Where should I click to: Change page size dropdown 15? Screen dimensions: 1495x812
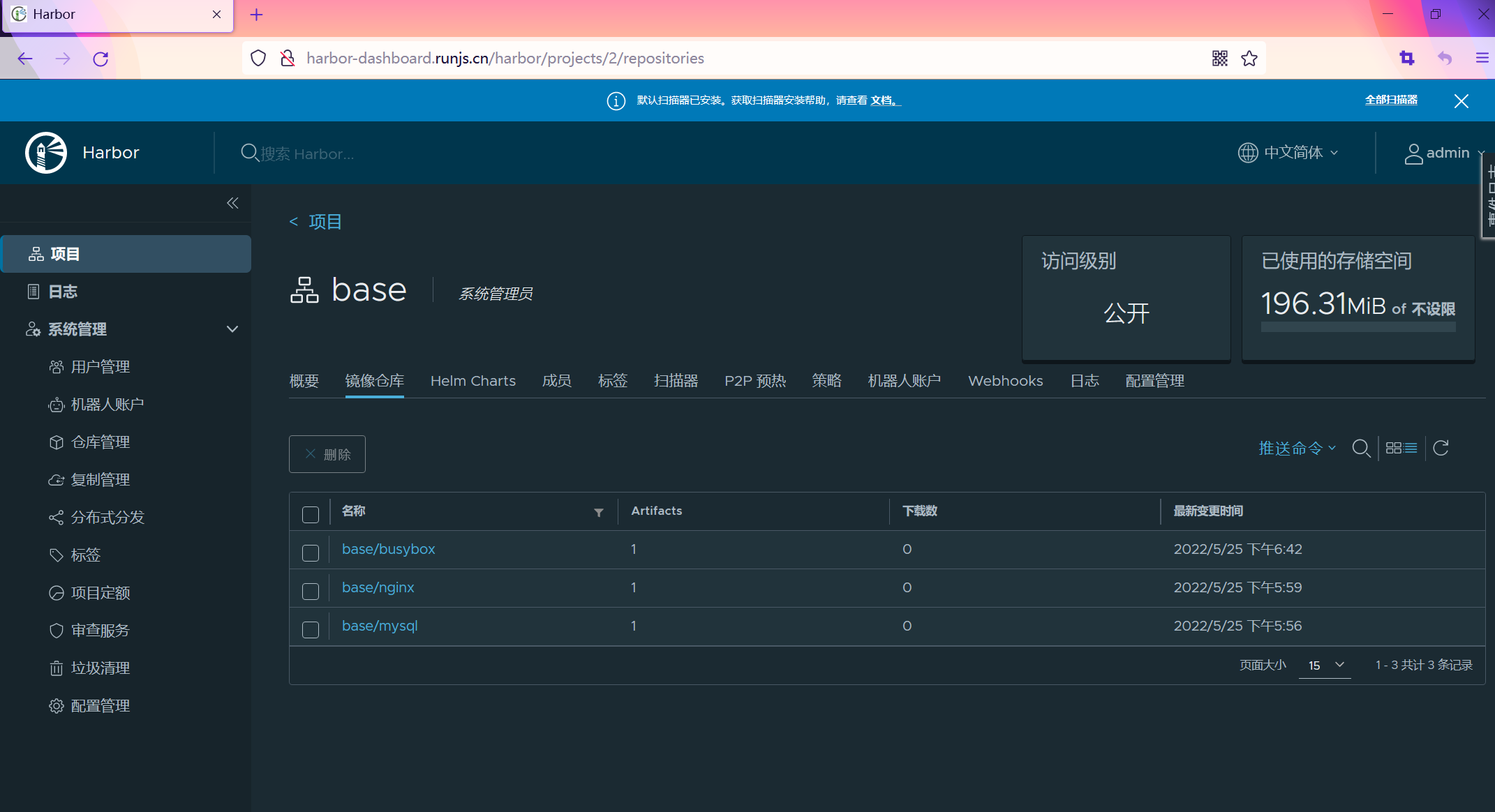click(x=1325, y=666)
